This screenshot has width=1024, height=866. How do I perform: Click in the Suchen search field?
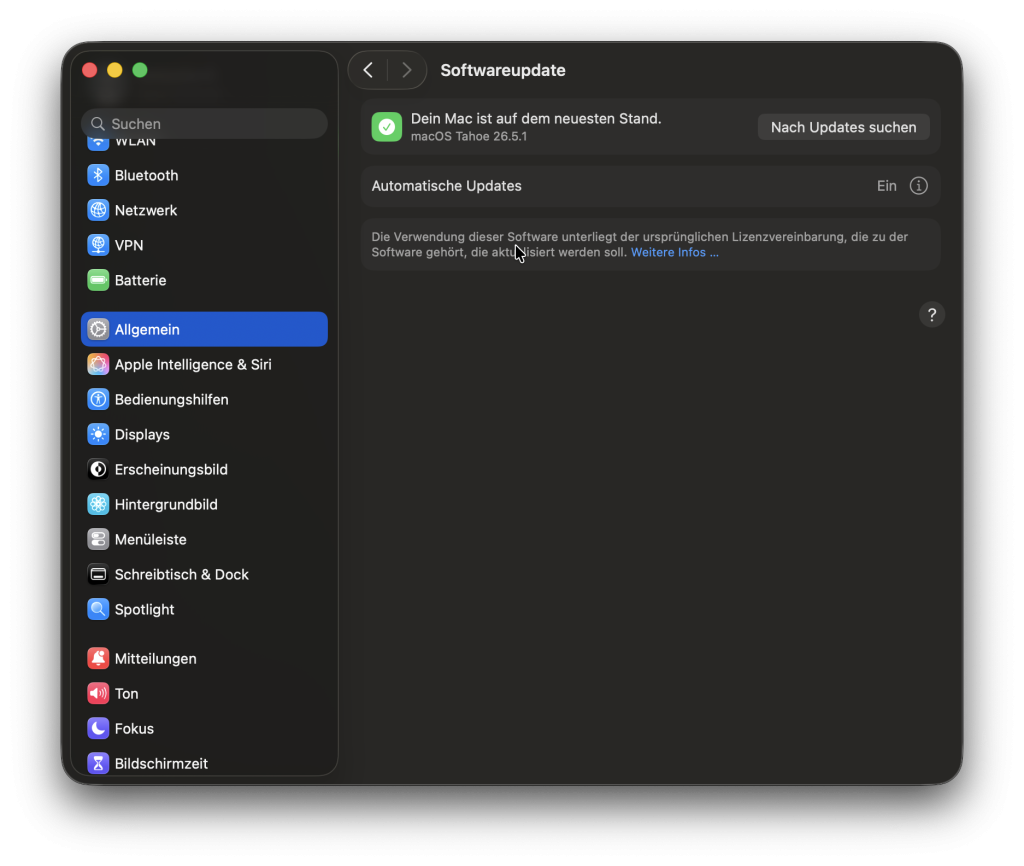(204, 123)
